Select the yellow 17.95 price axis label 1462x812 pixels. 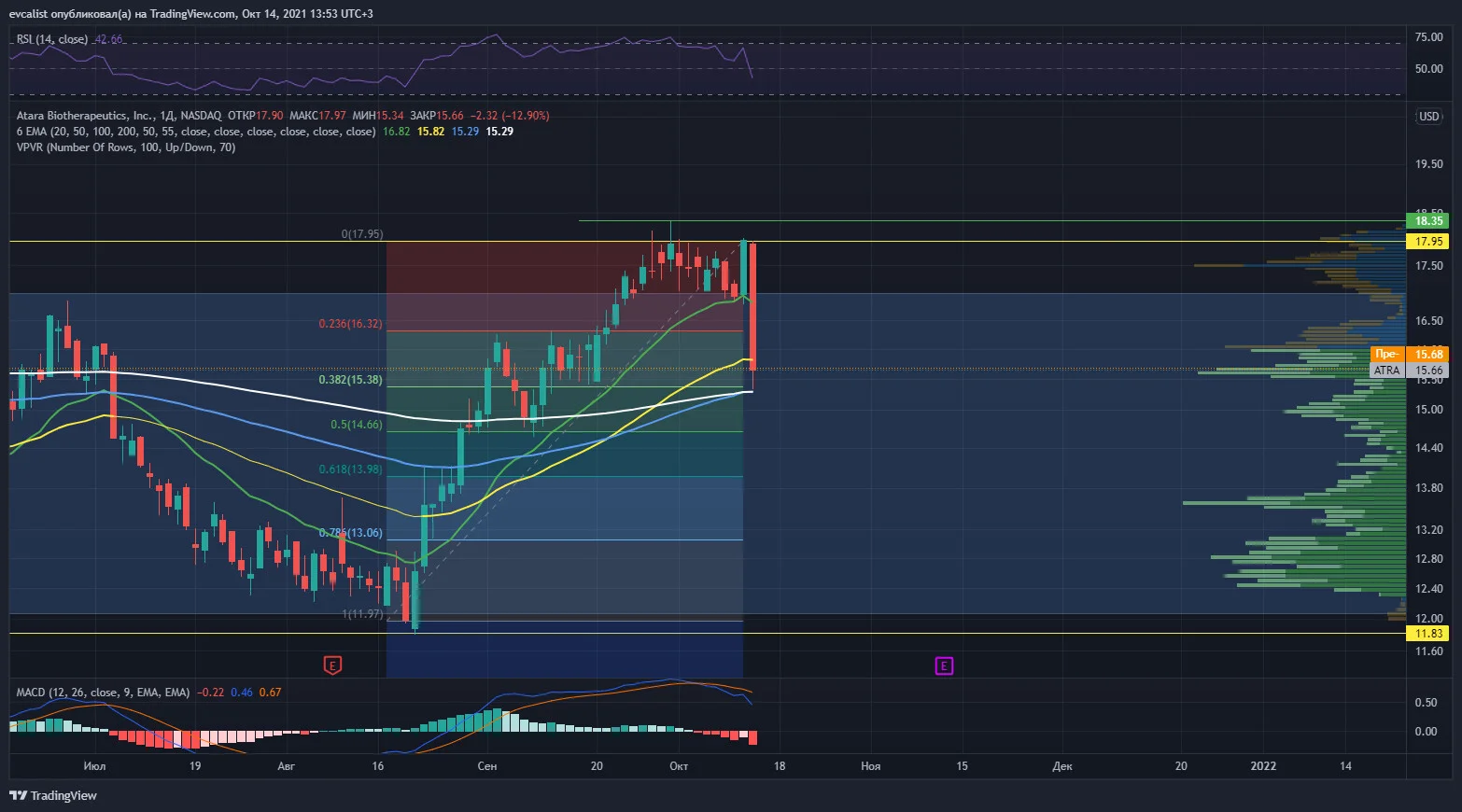point(1428,242)
